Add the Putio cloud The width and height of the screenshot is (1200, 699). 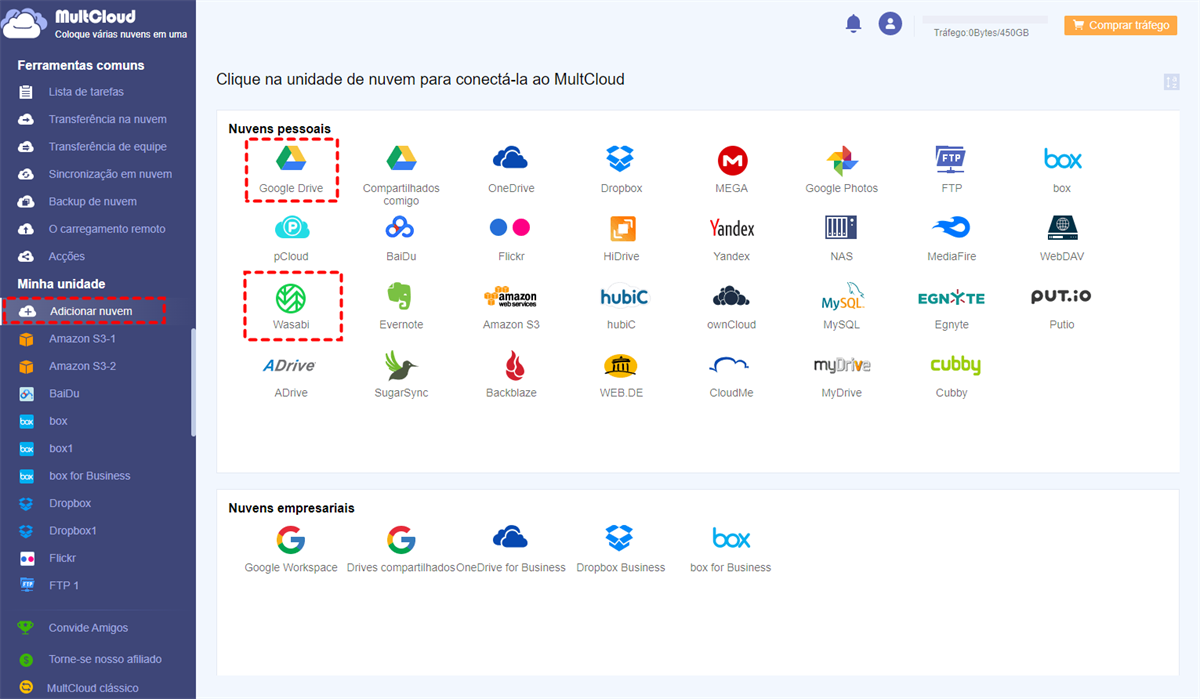pos(1062,306)
